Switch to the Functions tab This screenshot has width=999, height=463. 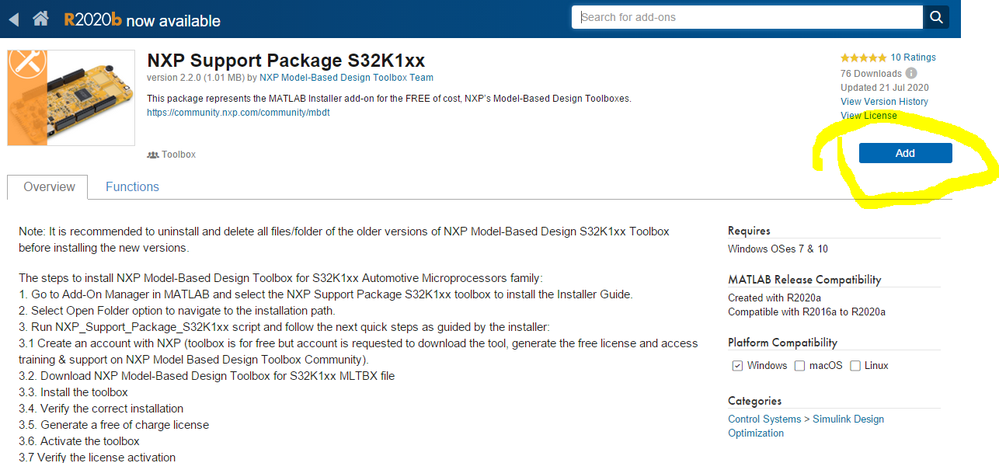pos(132,187)
